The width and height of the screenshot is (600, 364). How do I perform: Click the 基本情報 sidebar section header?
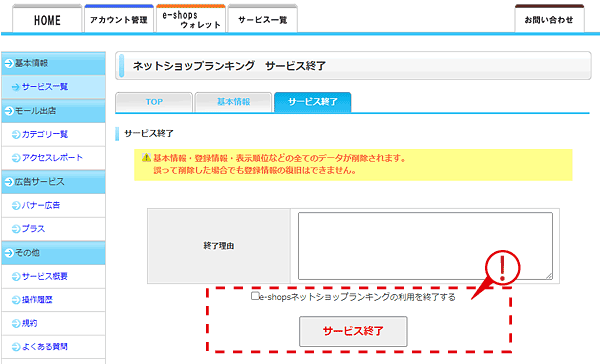pyautogui.click(x=53, y=63)
